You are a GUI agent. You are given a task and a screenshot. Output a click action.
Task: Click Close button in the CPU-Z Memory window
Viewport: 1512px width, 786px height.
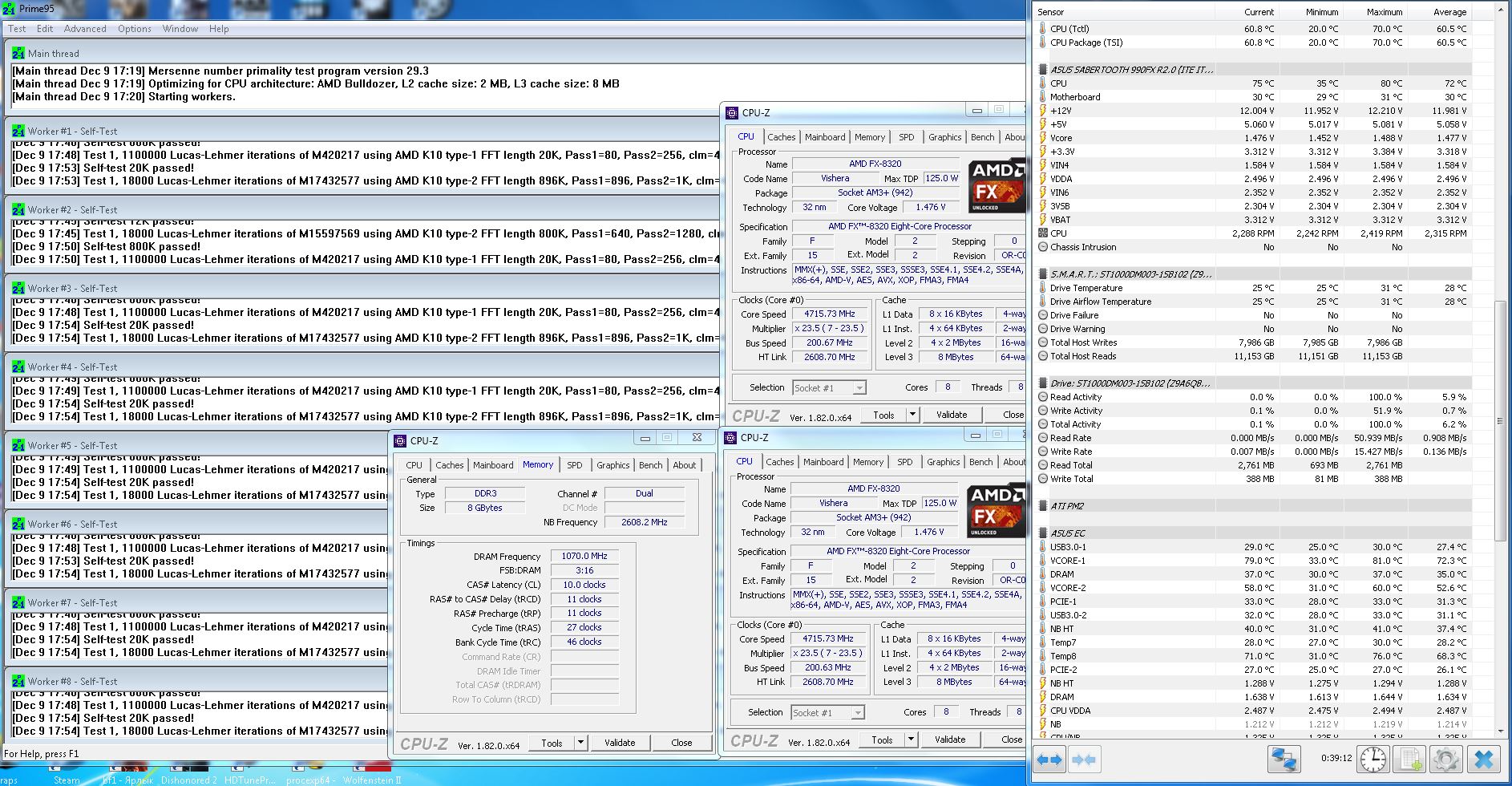pyautogui.click(x=681, y=743)
